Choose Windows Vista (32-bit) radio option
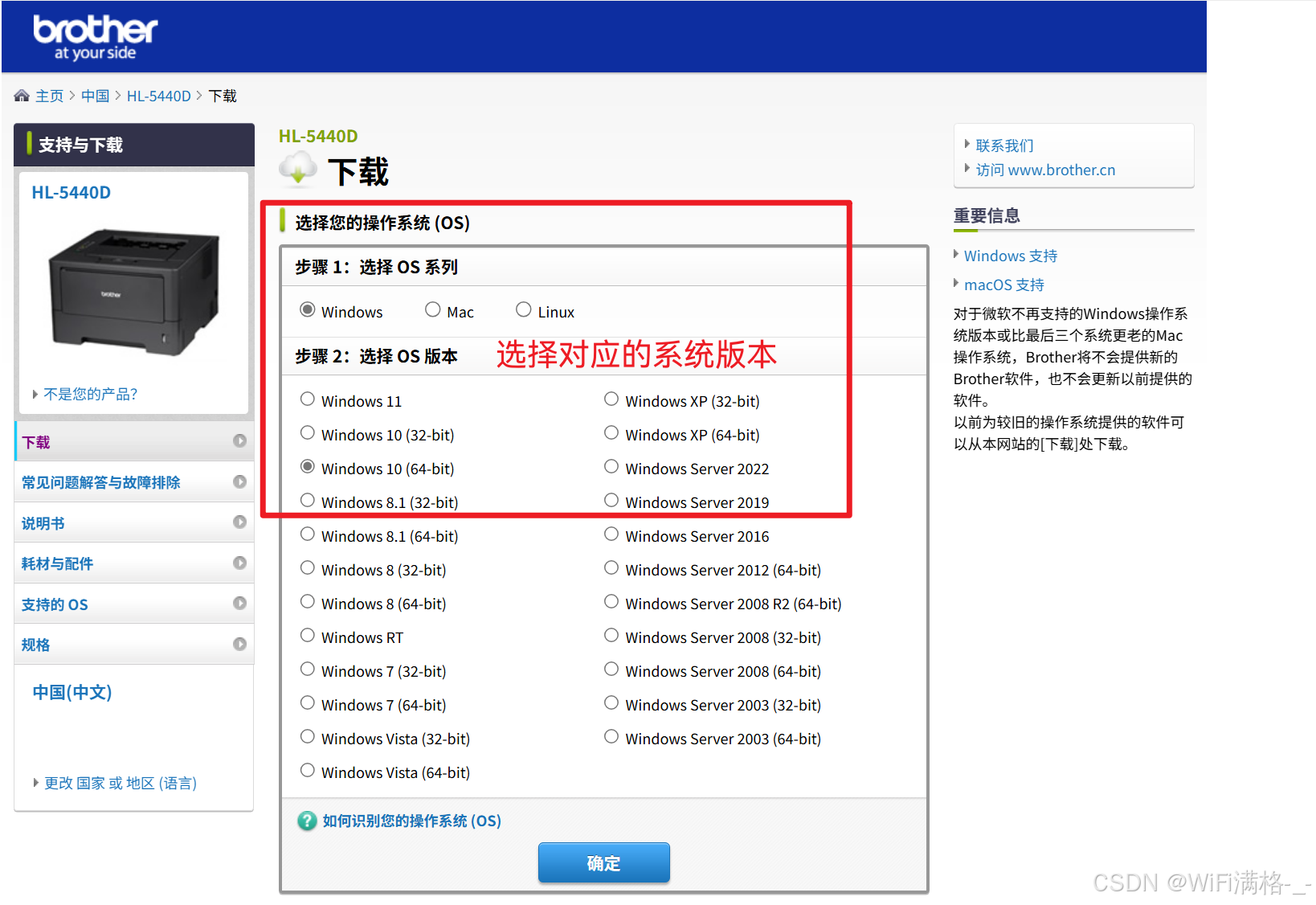The width and height of the screenshot is (1316, 905). point(307,736)
